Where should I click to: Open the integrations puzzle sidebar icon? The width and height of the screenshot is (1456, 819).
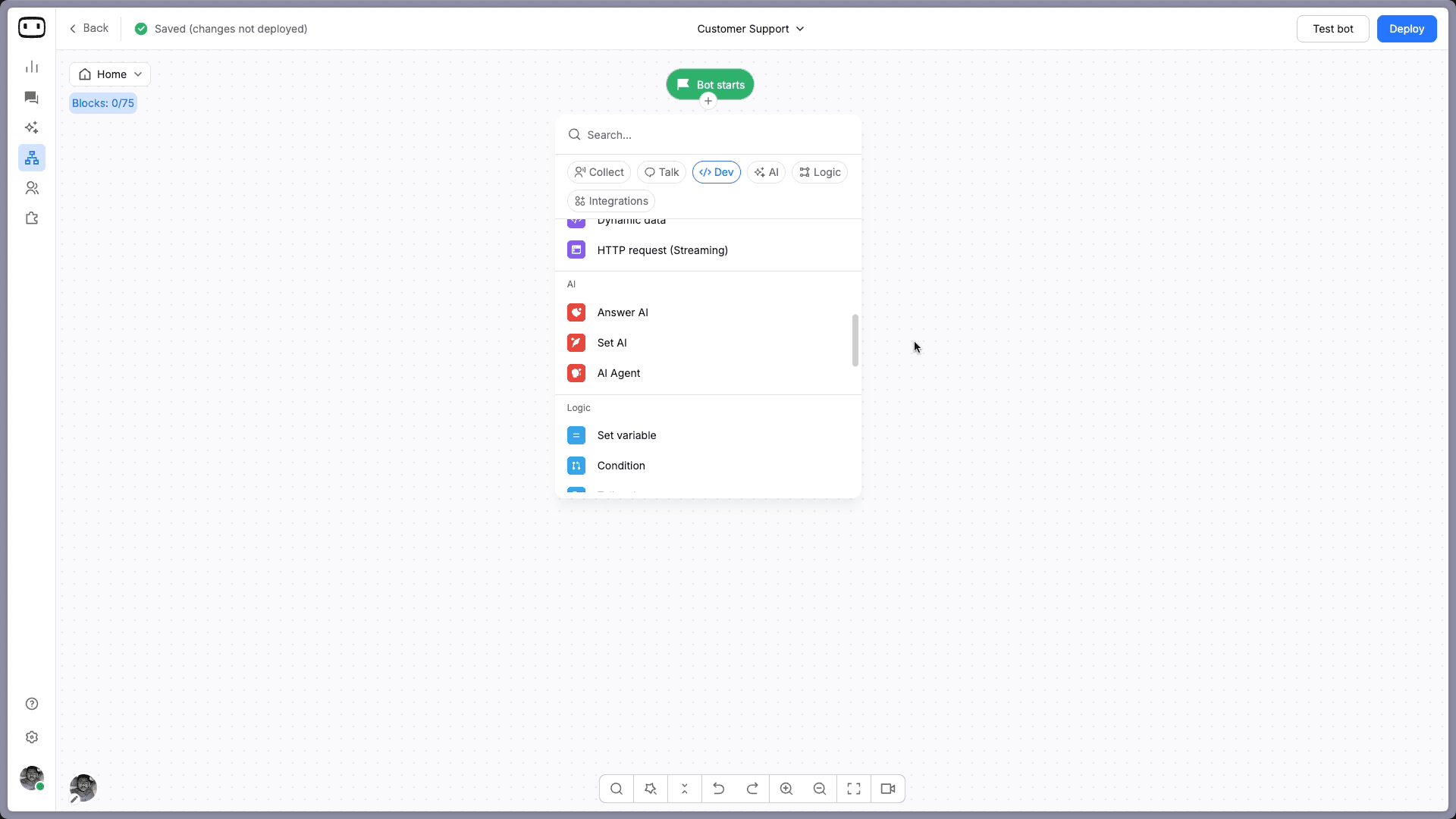pyautogui.click(x=32, y=218)
